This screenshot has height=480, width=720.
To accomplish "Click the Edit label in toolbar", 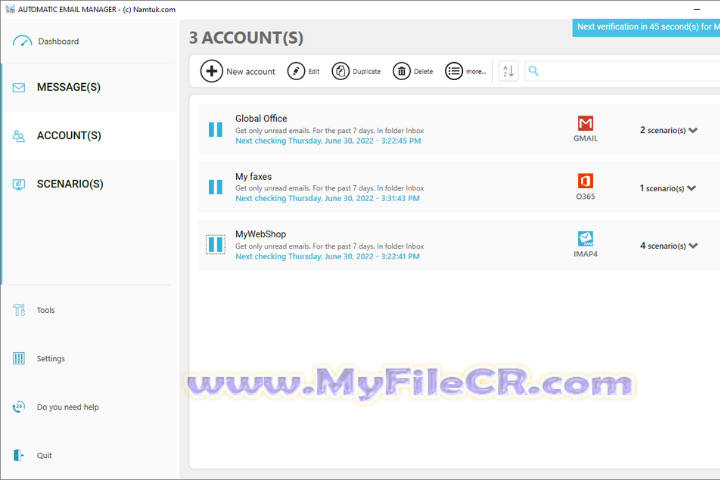I will coord(314,72).
